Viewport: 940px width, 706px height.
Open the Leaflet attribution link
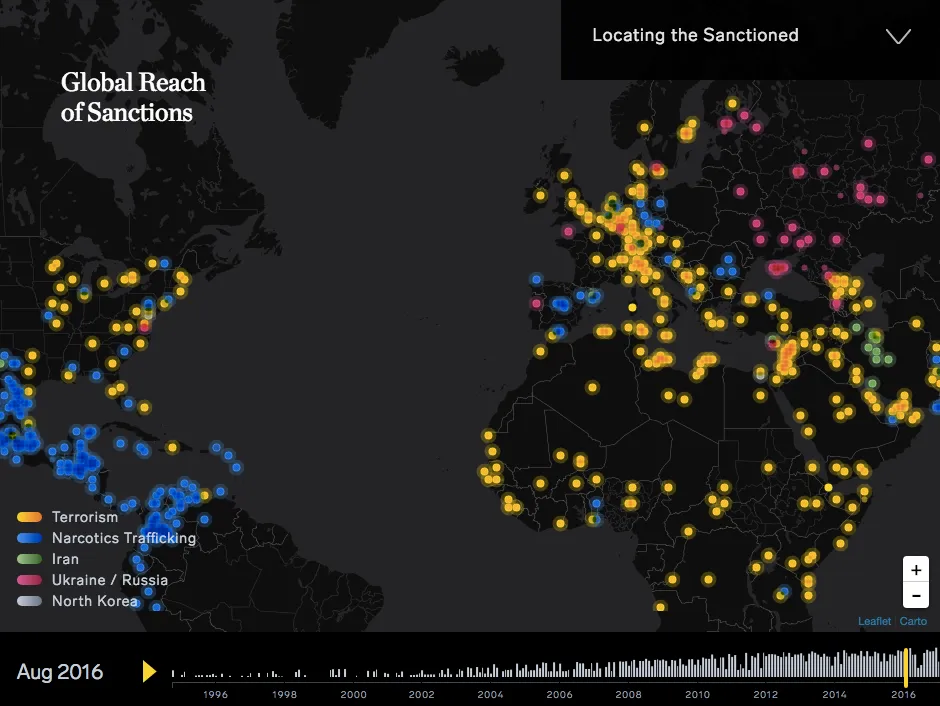coord(874,621)
